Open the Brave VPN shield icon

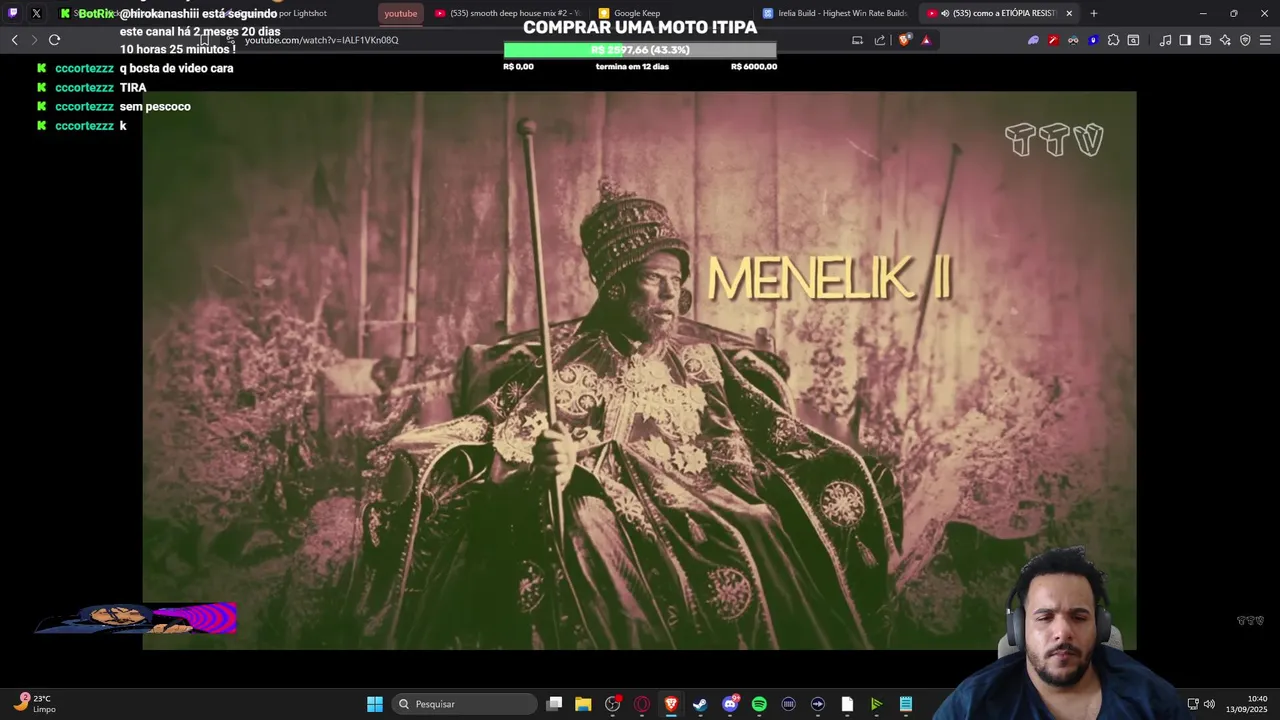(x=1245, y=40)
